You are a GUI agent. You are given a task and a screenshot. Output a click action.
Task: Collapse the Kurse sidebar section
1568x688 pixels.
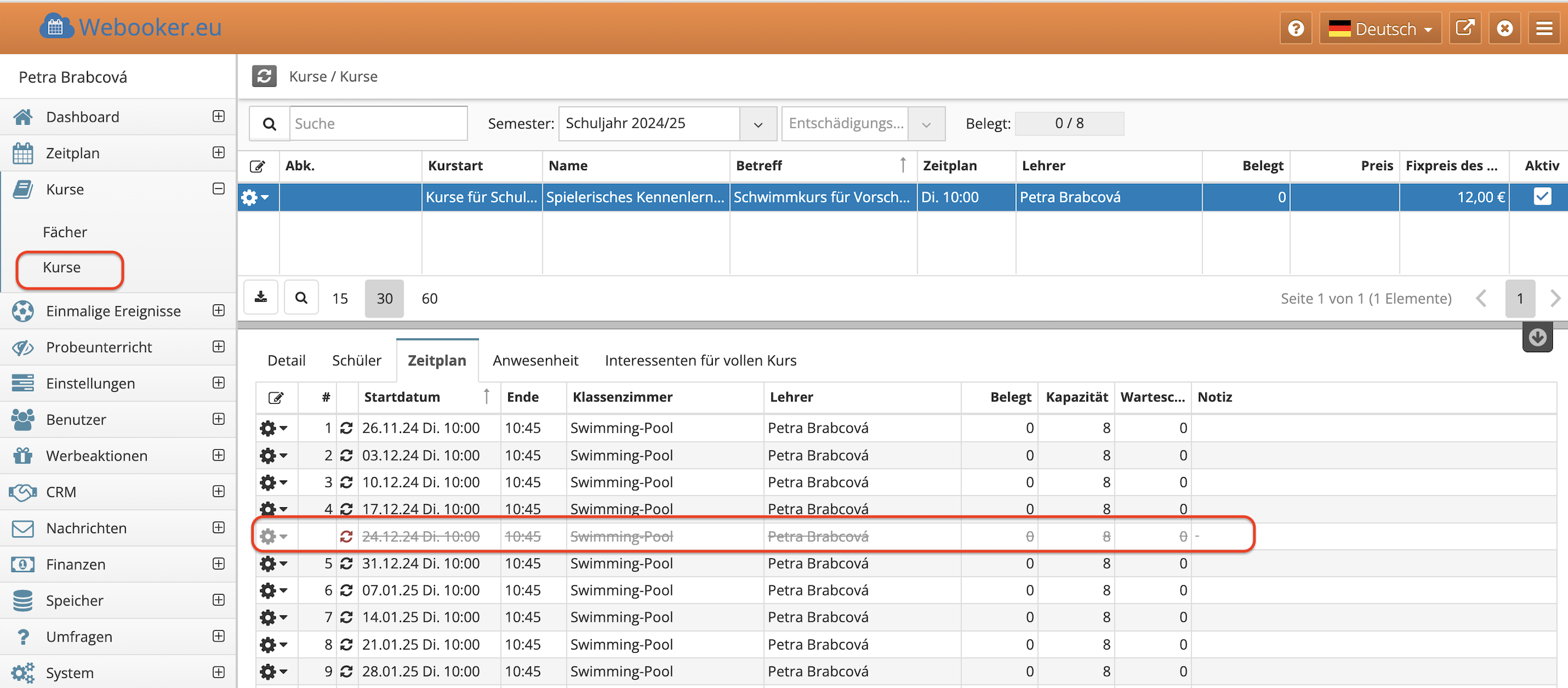coord(219,189)
